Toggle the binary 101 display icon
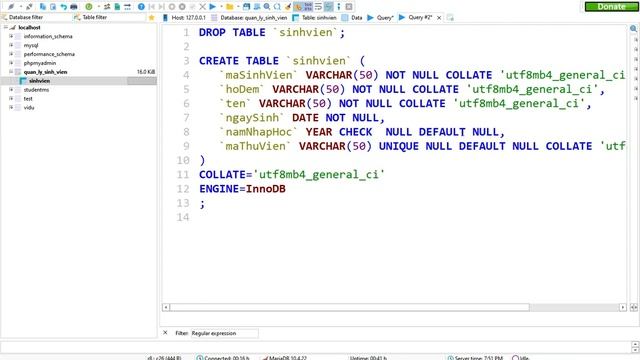 (x=308, y=7)
